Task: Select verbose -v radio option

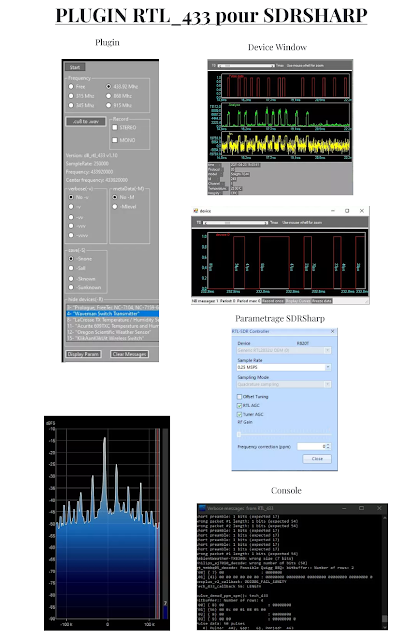Action: 71,207
